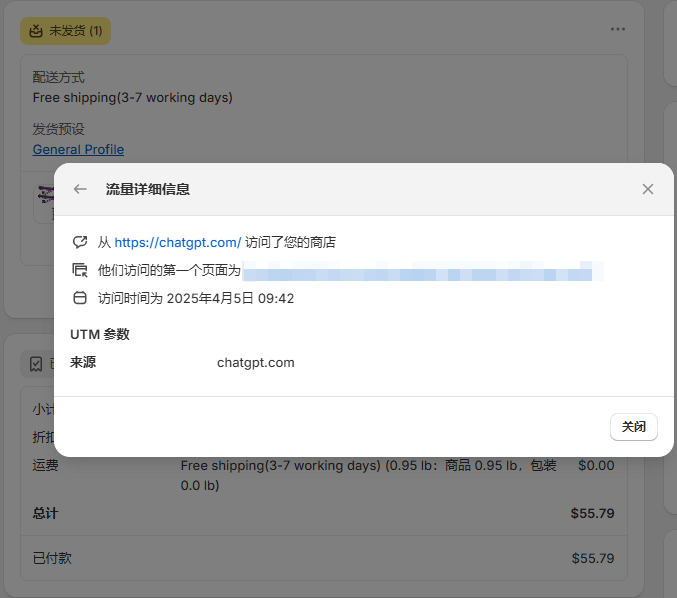Select Free shipping(3-7 working days) under 配送方式
The width and height of the screenshot is (677, 598).
[x=133, y=98]
